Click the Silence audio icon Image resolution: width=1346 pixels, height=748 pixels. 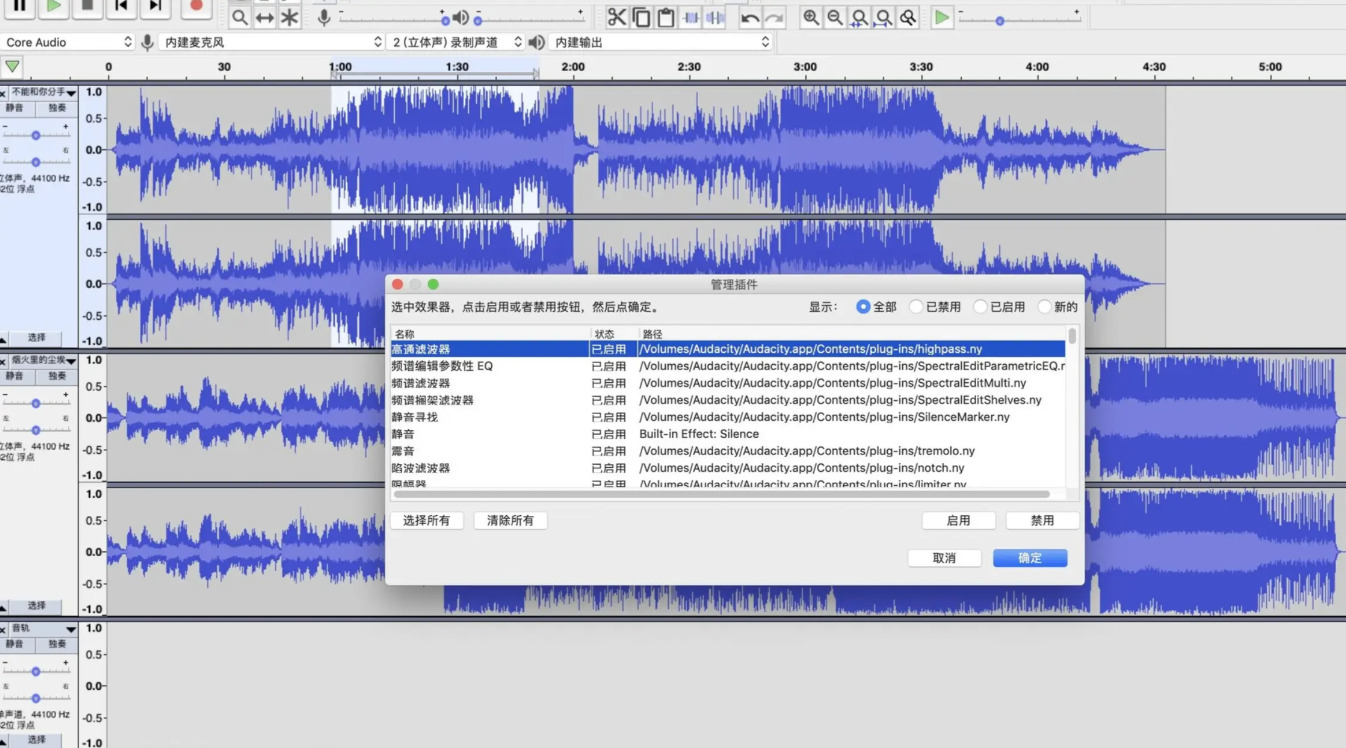(x=714, y=17)
